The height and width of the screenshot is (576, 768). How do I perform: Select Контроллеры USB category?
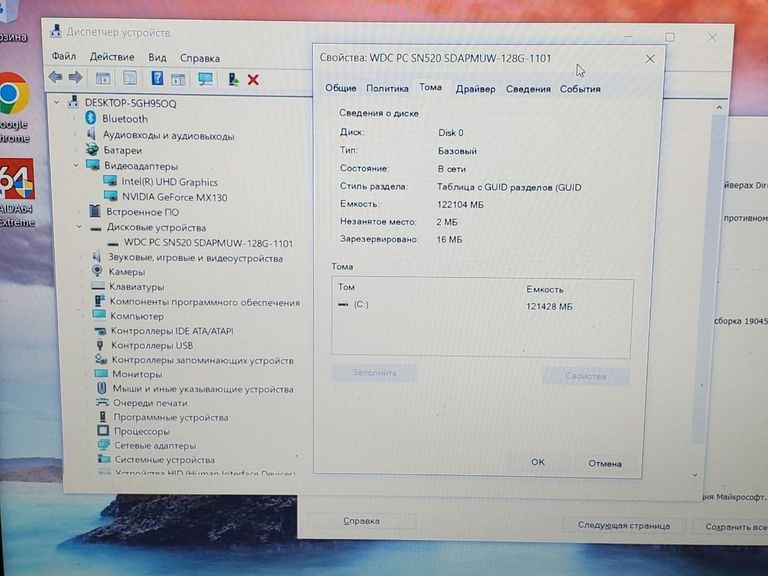152,345
